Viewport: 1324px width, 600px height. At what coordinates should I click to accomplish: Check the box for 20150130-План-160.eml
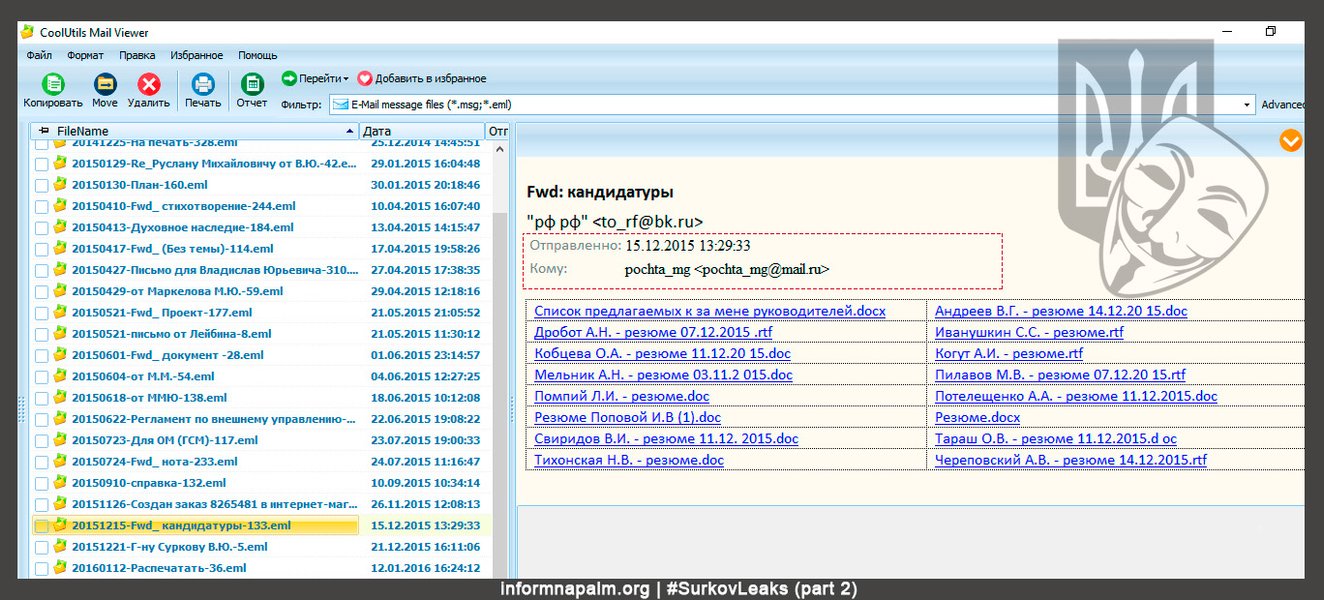[x=41, y=185]
